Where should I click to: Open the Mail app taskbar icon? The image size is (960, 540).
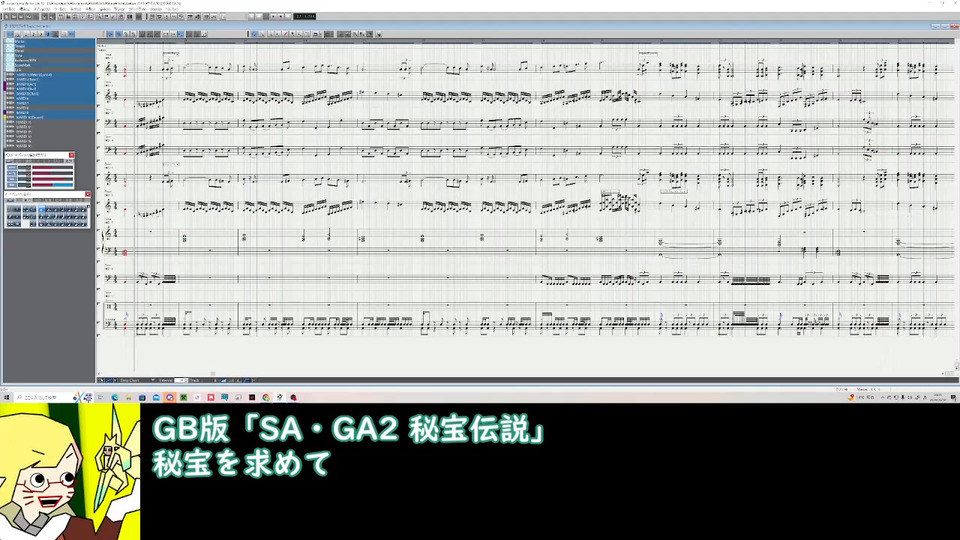pos(156,397)
